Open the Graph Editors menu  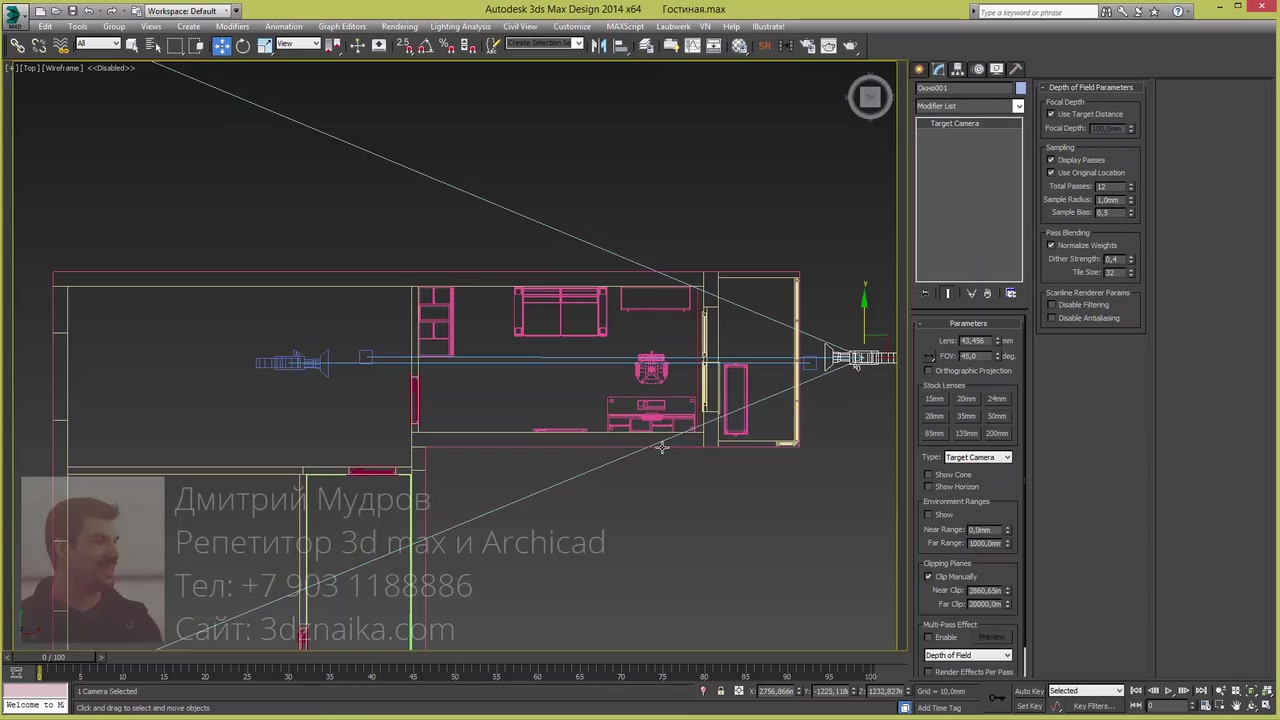[342, 27]
